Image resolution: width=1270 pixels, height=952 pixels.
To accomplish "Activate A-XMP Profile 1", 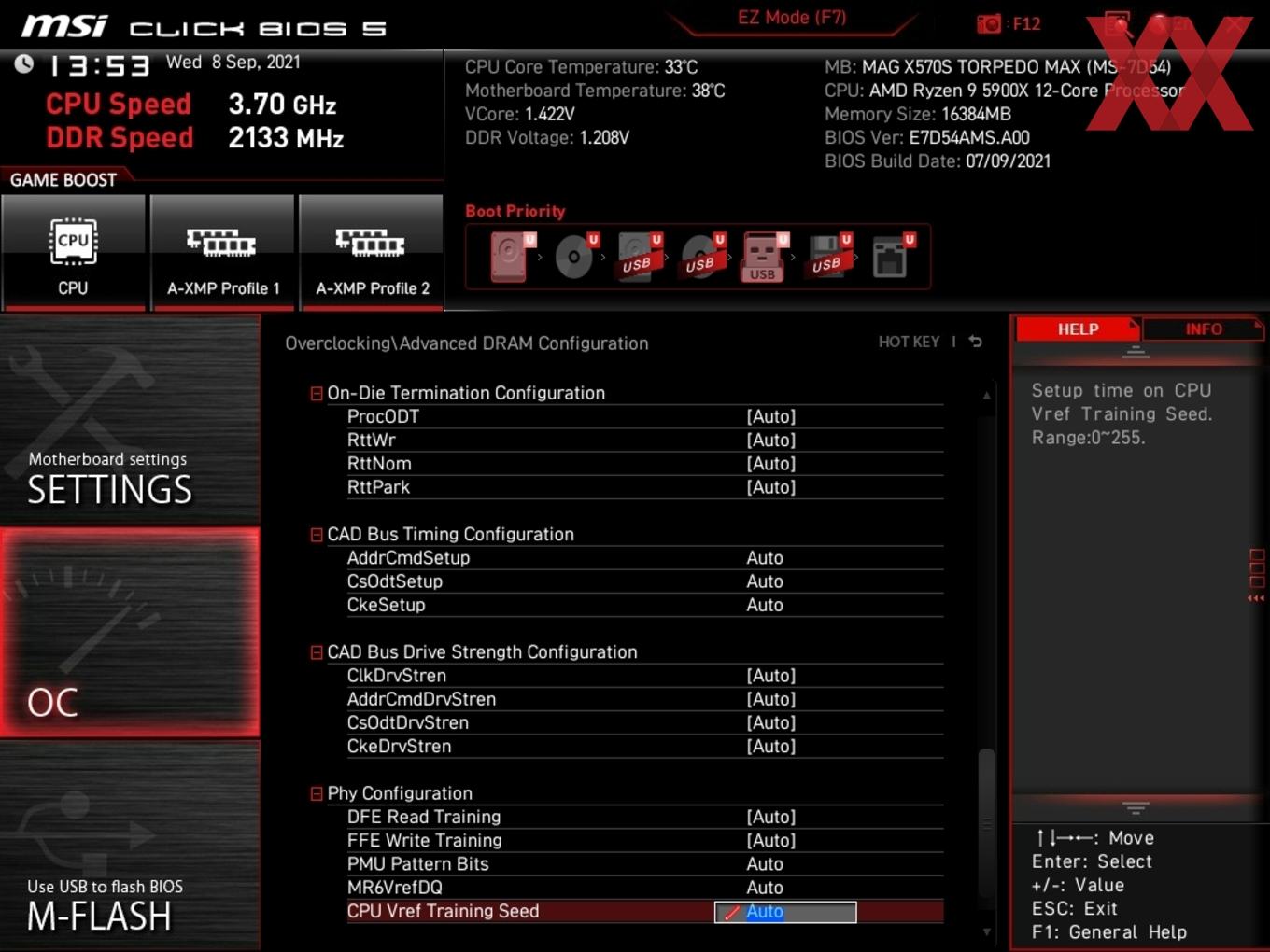I will point(222,252).
